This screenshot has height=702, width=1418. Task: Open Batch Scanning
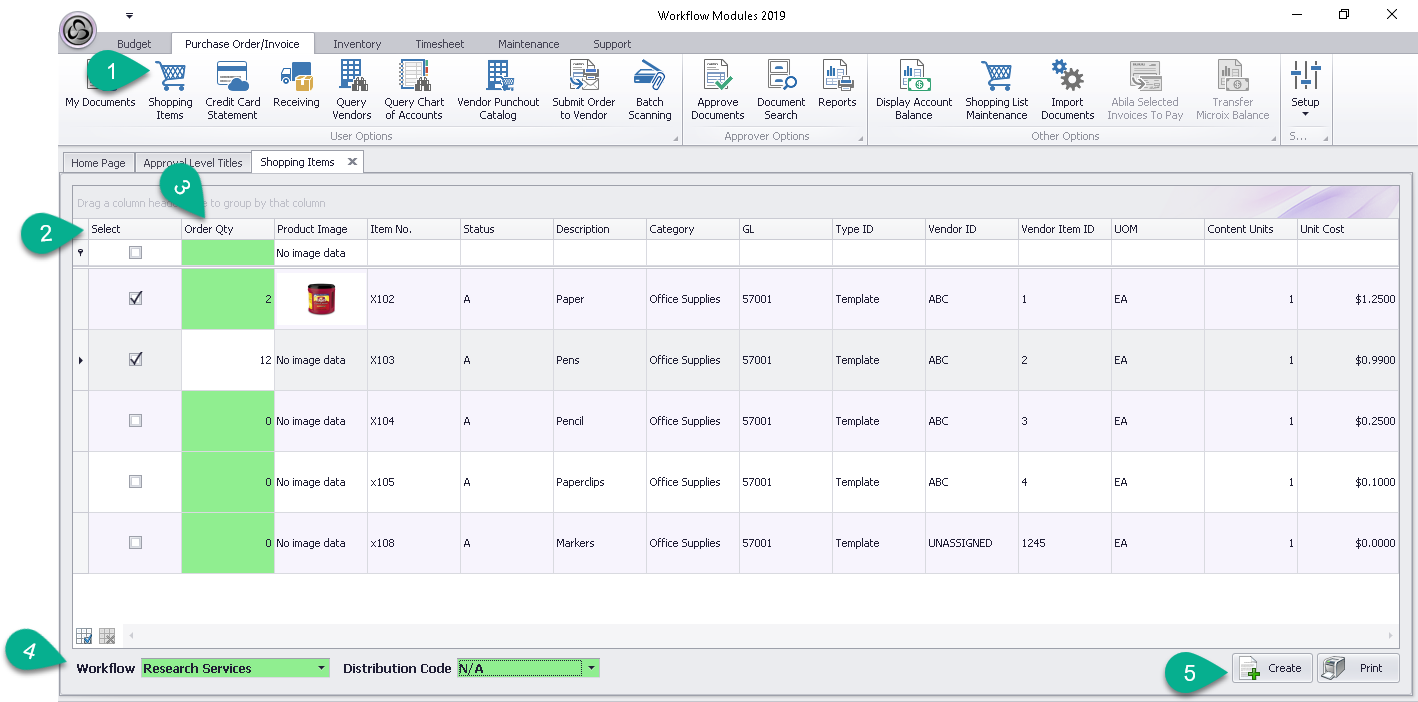click(x=649, y=90)
